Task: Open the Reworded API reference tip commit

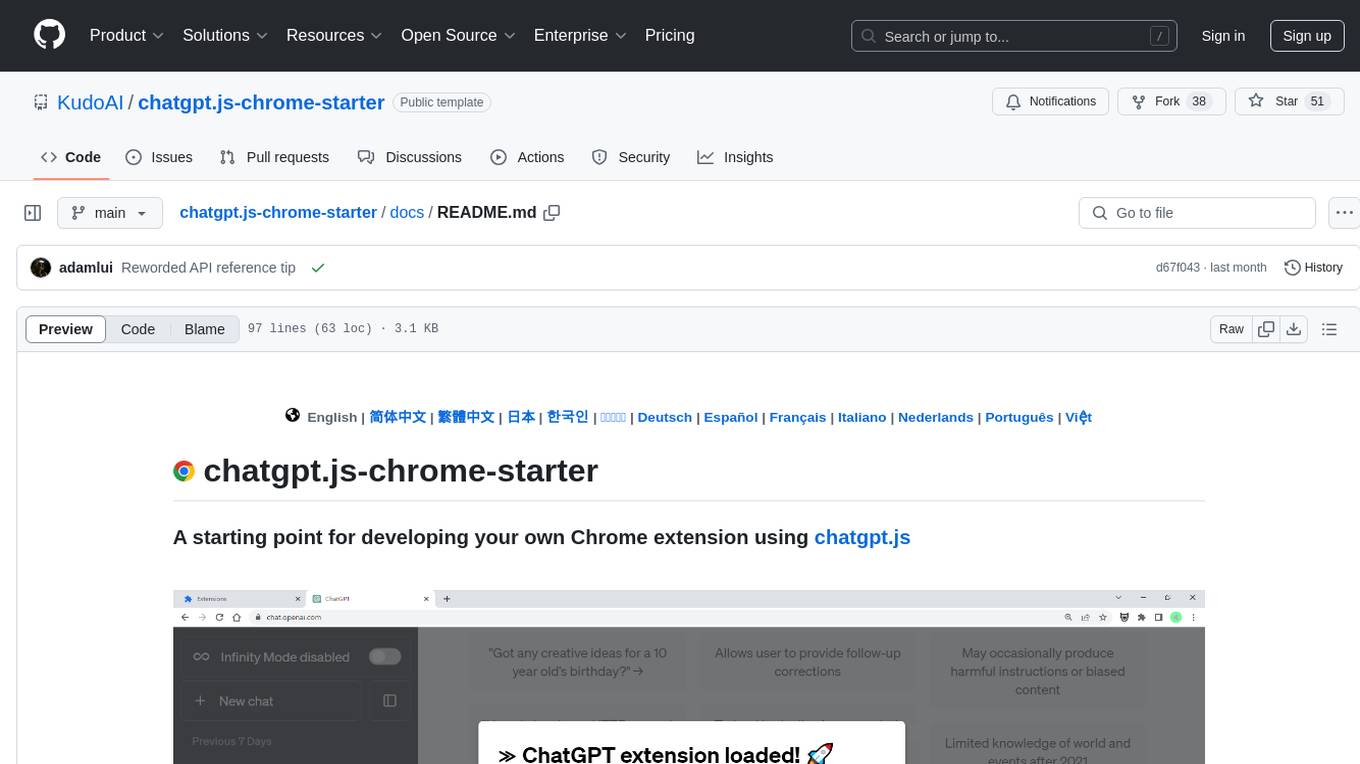Action: pyautogui.click(x=208, y=268)
